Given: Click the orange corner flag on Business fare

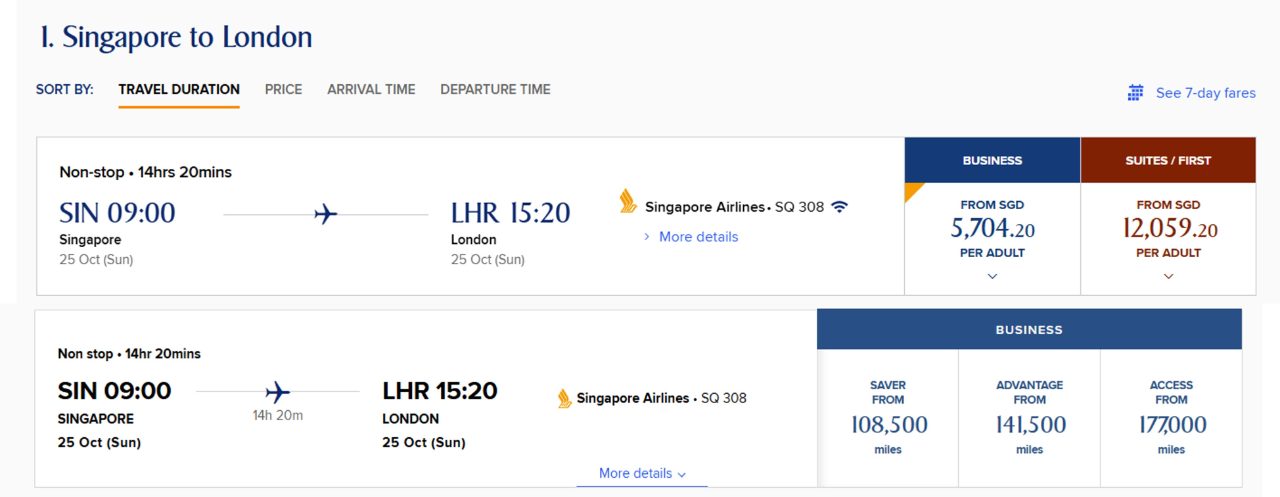Looking at the screenshot, I should [x=912, y=190].
